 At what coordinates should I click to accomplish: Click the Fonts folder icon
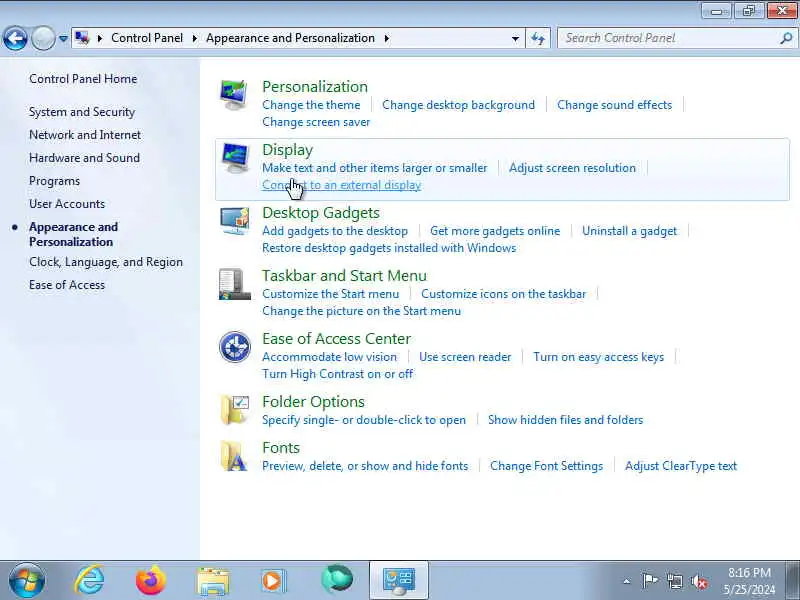tap(234, 456)
